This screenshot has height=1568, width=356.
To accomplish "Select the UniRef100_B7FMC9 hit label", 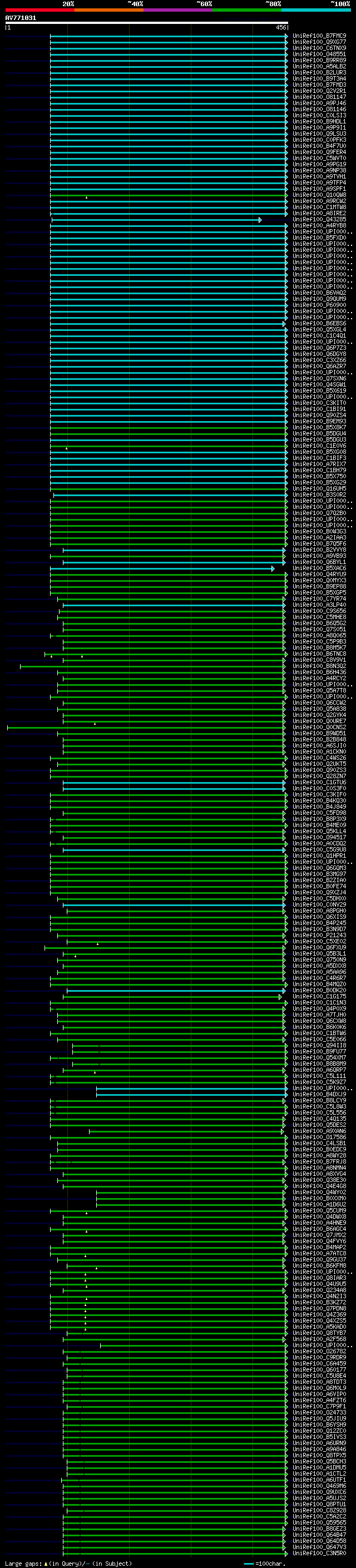I will click(x=319, y=36).
